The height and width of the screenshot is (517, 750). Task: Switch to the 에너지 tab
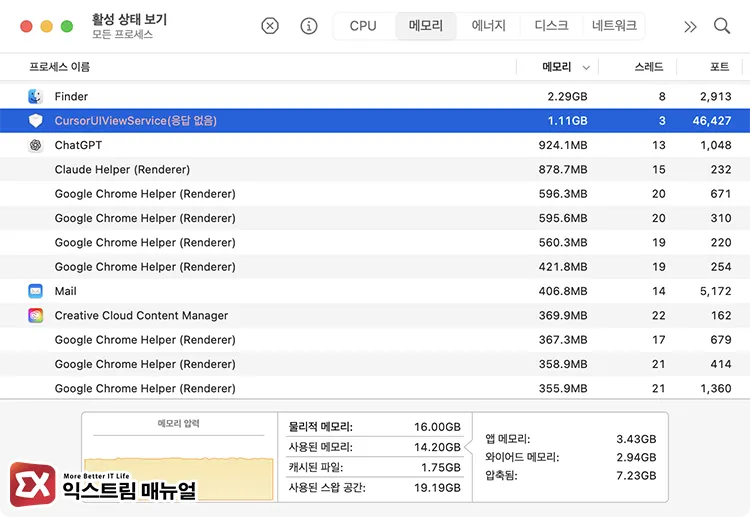click(488, 26)
